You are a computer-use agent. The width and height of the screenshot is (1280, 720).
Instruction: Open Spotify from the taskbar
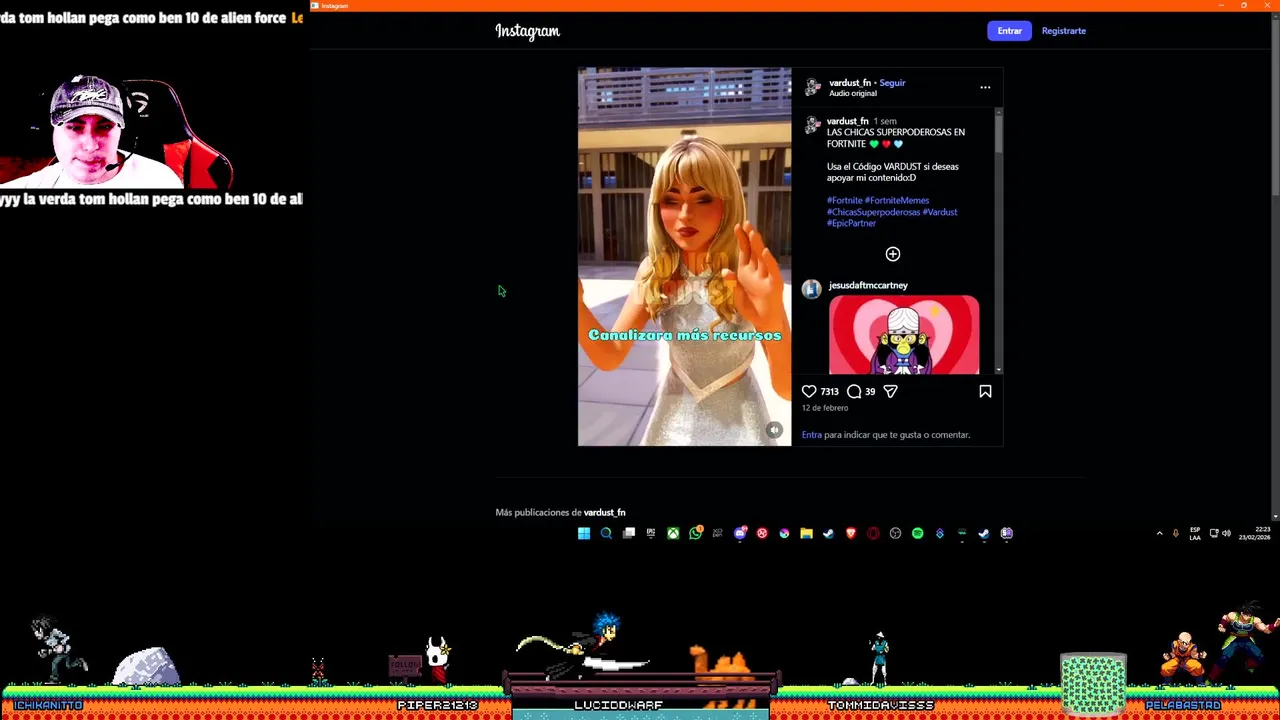(x=917, y=533)
